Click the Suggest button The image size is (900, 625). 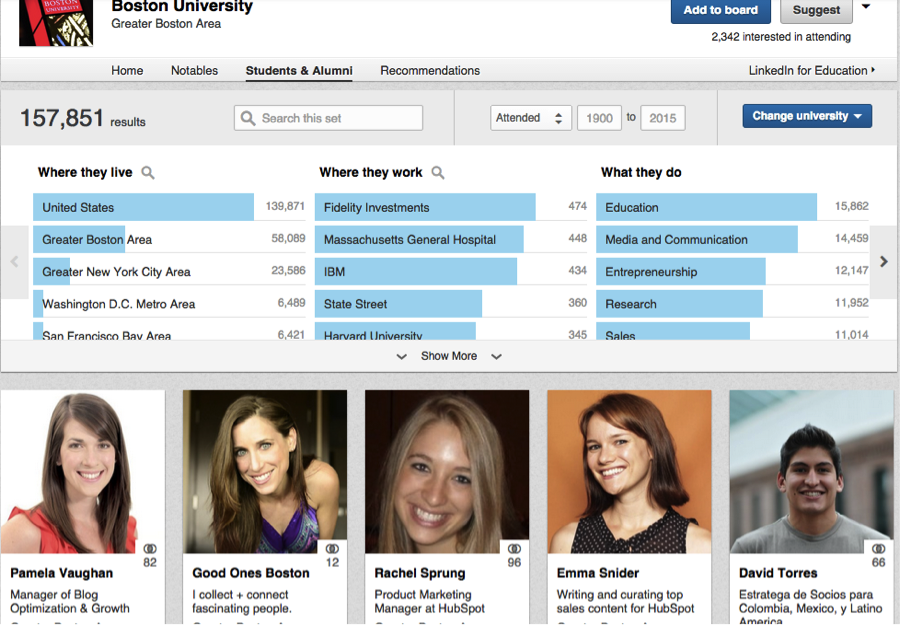click(x=816, y=10)
